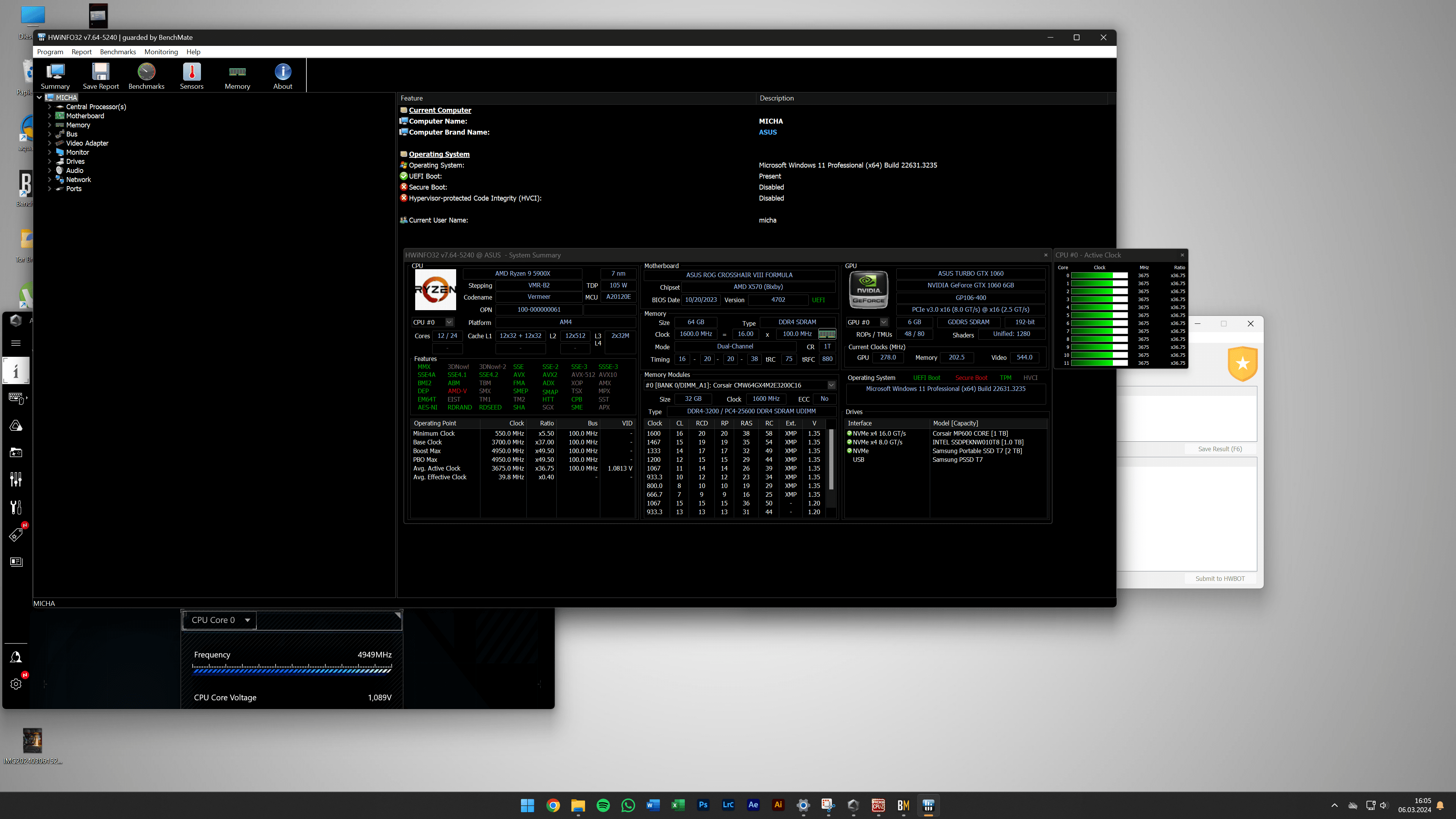This screenshot has width=1456, height=819.
Task: Expand the Central Processor(s) tree node
Action: point(50,107)
